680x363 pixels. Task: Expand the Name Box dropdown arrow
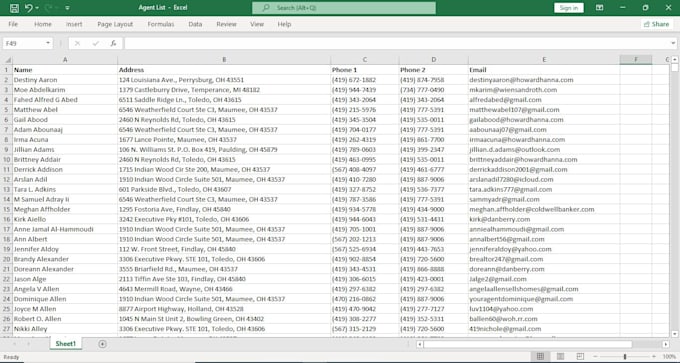[x=48, y=43]
